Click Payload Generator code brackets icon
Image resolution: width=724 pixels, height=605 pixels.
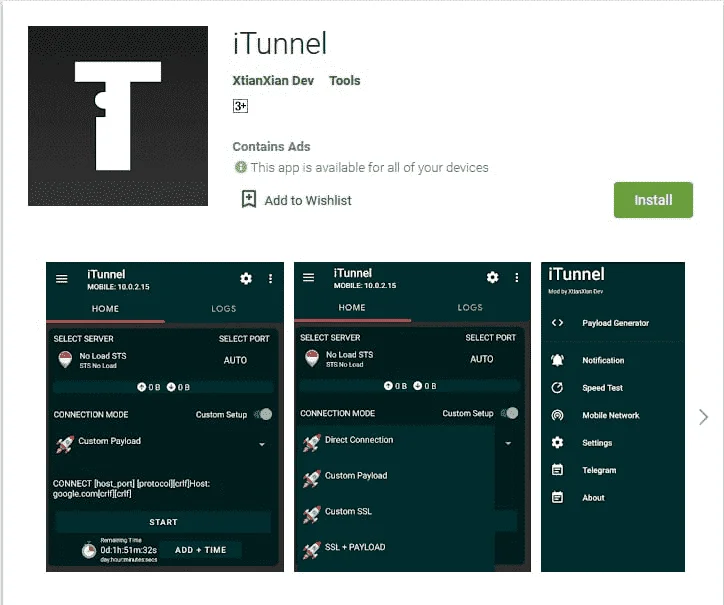pyautogui.click(x=557, y=323)
